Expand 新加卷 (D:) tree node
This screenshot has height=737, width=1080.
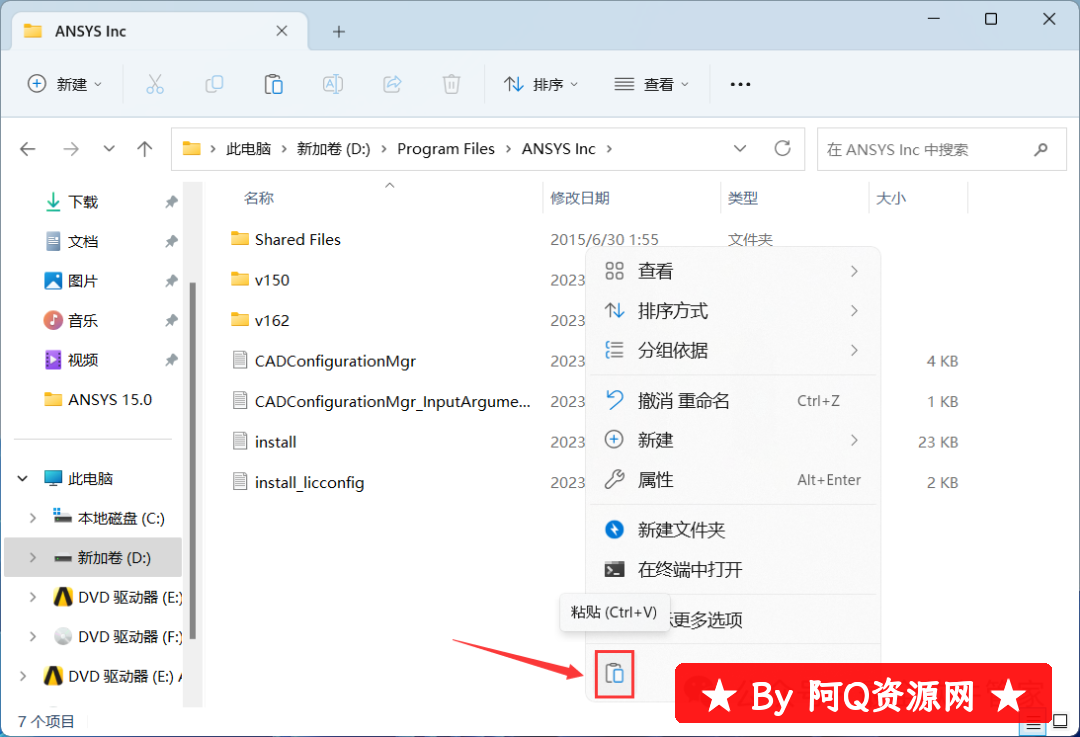coord(32,558)
